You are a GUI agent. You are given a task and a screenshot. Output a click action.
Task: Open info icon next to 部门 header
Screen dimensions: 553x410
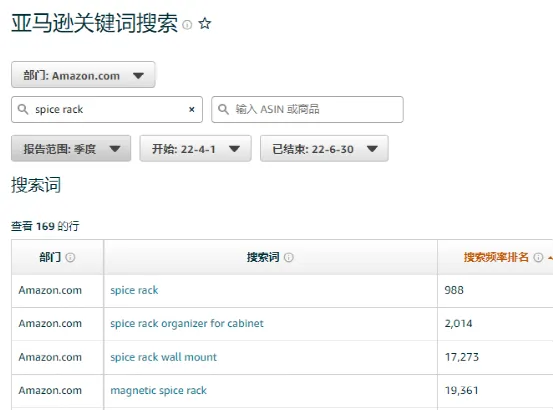click(71, 257)
